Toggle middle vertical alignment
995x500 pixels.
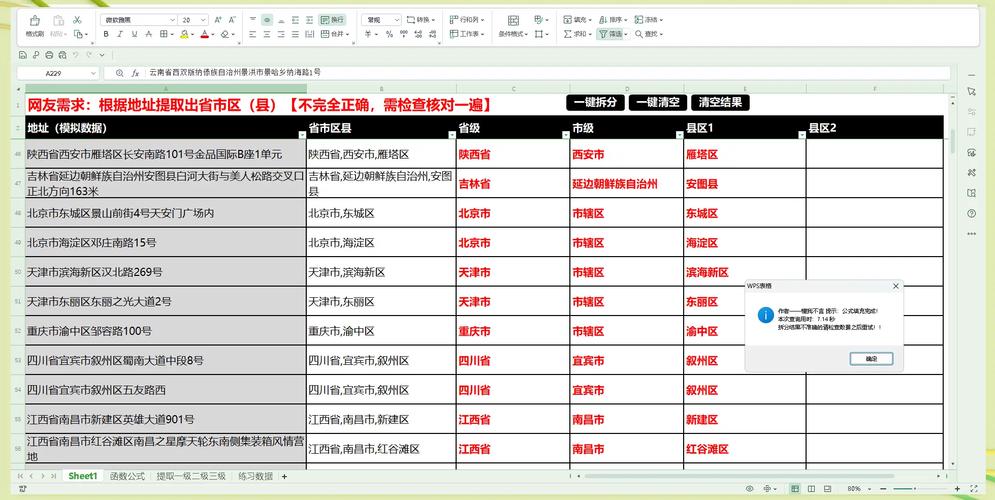click(x=267, y=20)
